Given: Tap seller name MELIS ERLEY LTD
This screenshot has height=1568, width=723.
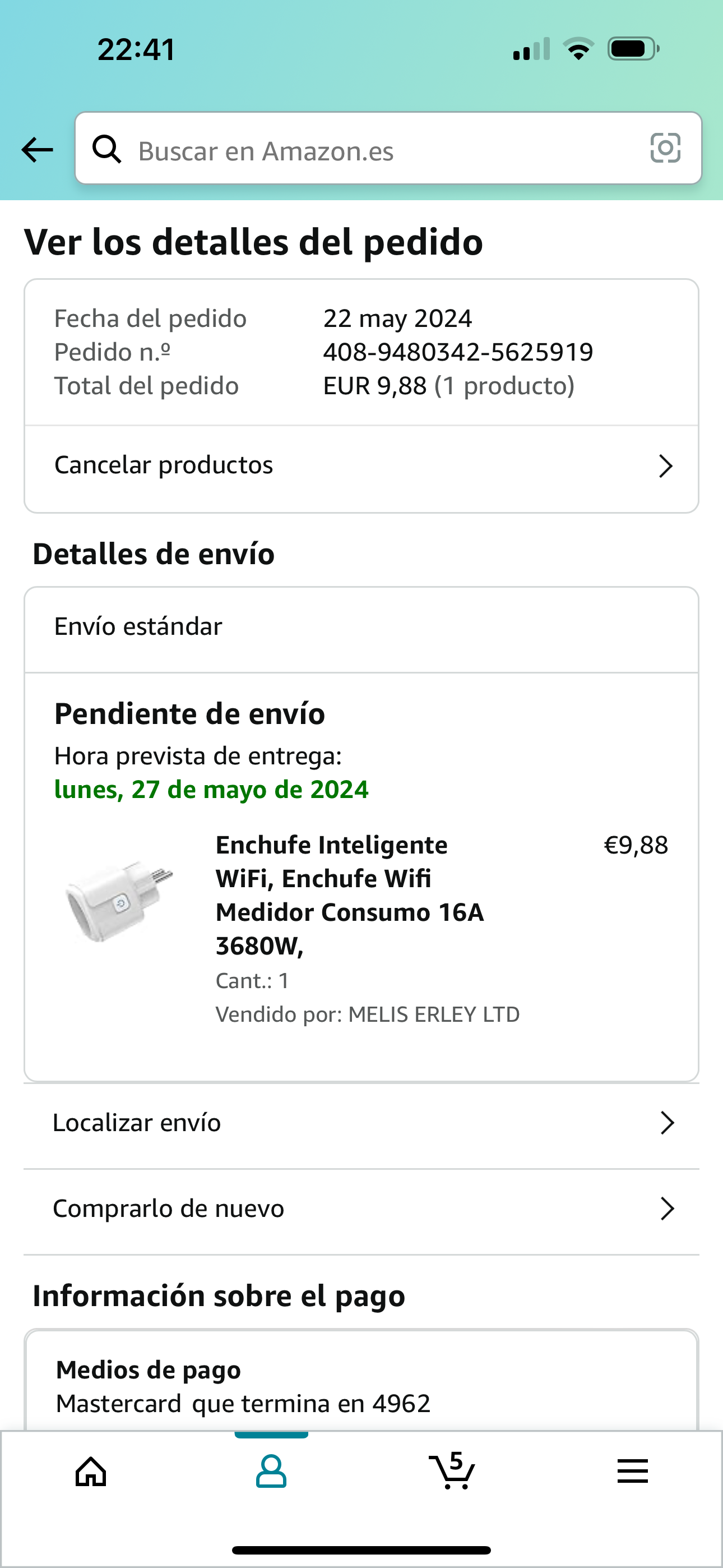Looking at the screenshot, I should click(433, 1014).
